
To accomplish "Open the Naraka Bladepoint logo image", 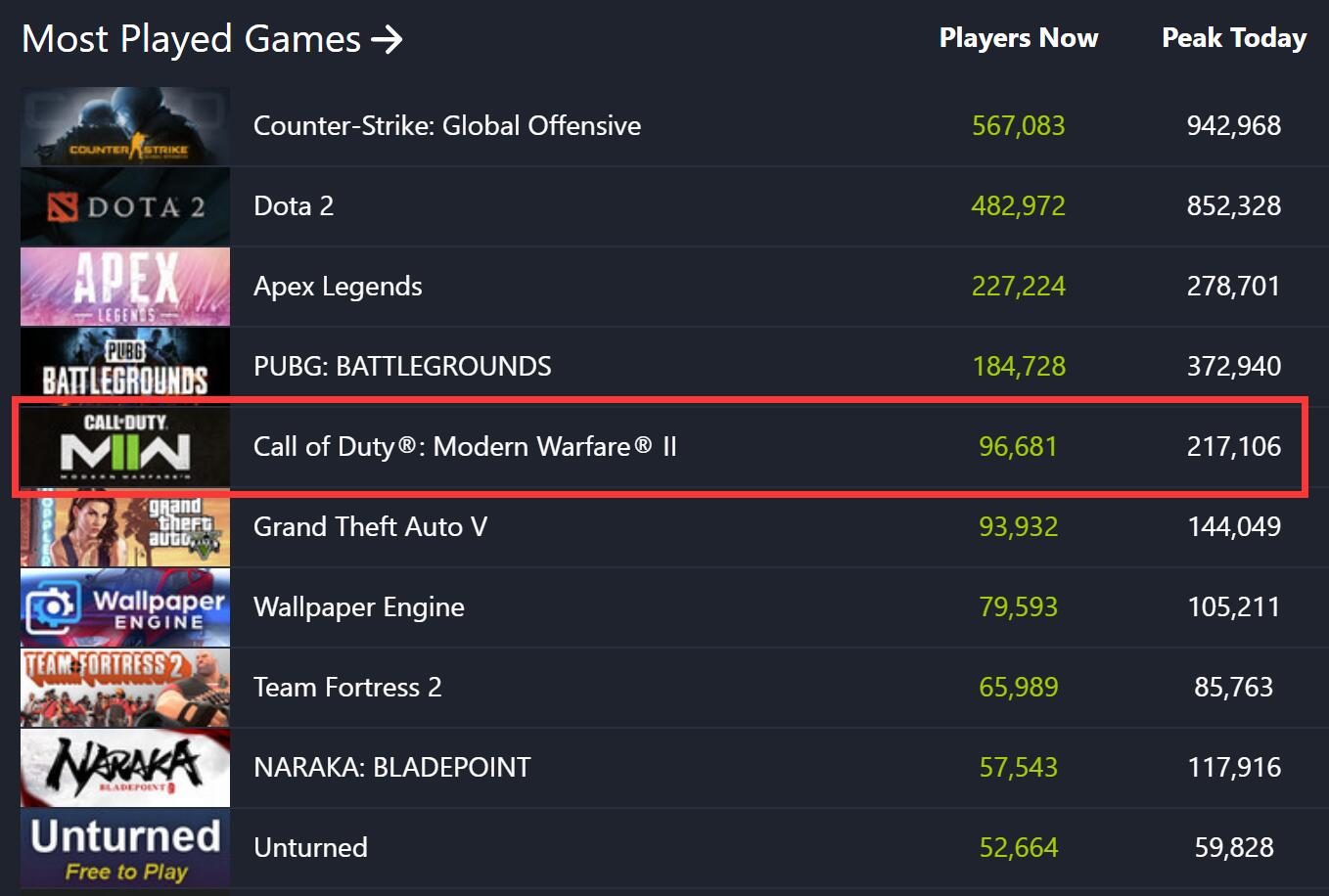I will (125, 768).
